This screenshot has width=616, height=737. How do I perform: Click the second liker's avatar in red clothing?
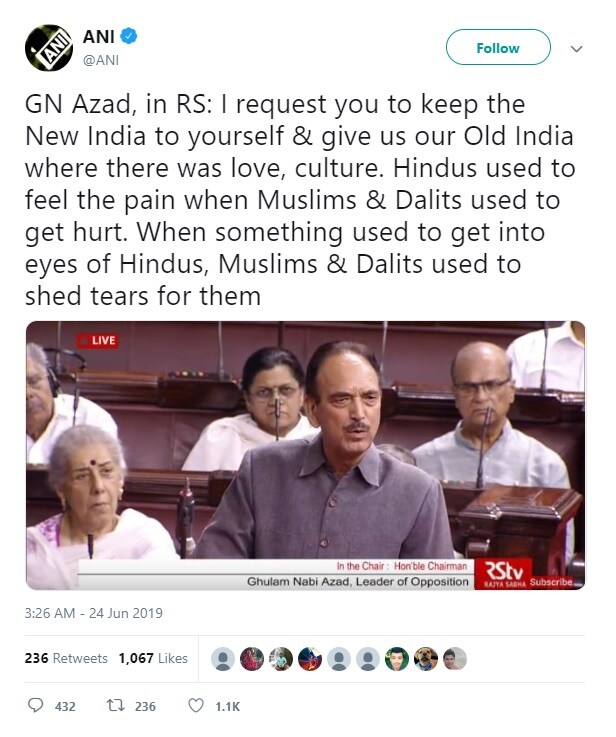252,659
